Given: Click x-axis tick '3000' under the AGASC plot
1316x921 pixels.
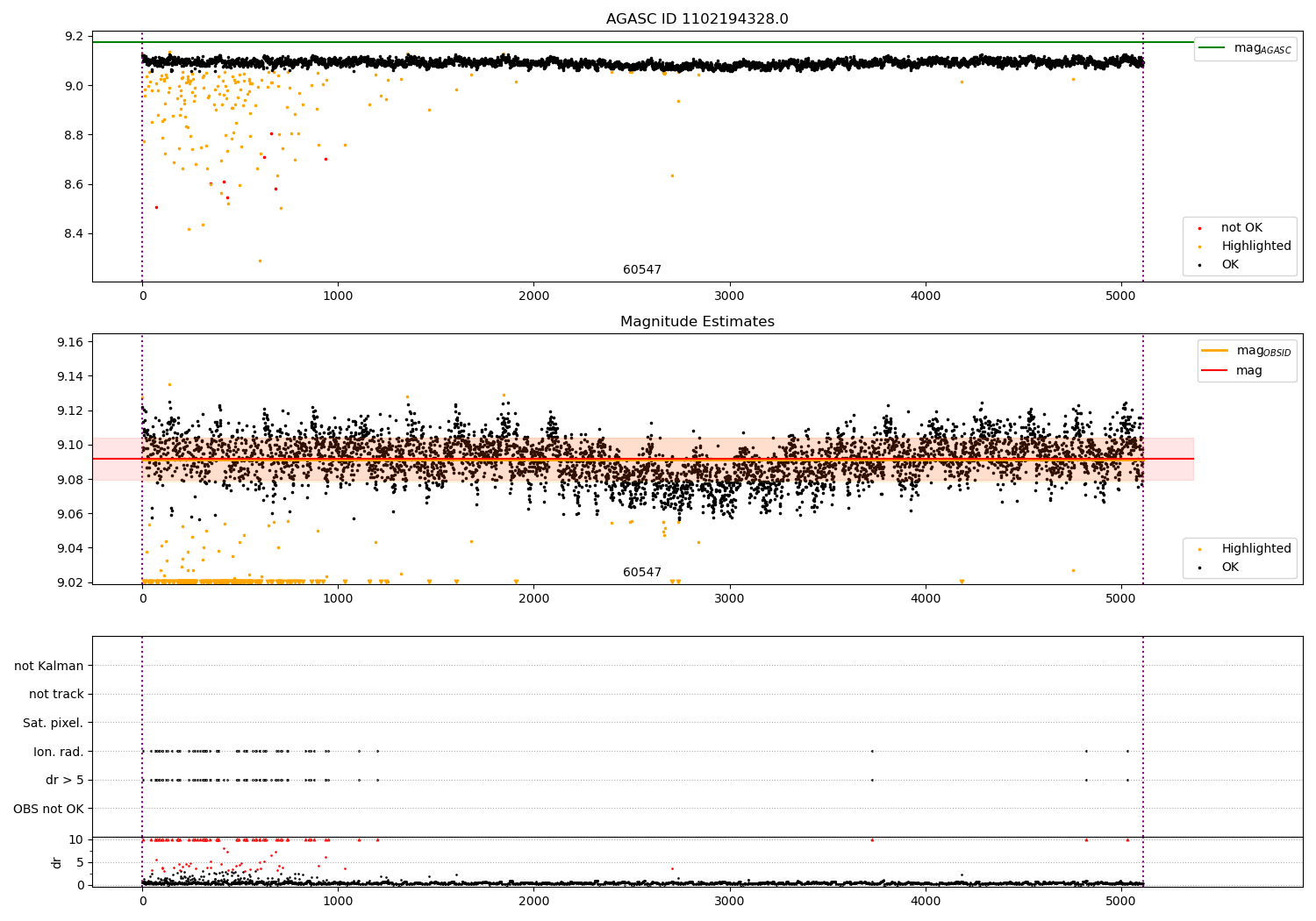Looking at the screenshot, I should pyautogui.click(x=730, y=296).
